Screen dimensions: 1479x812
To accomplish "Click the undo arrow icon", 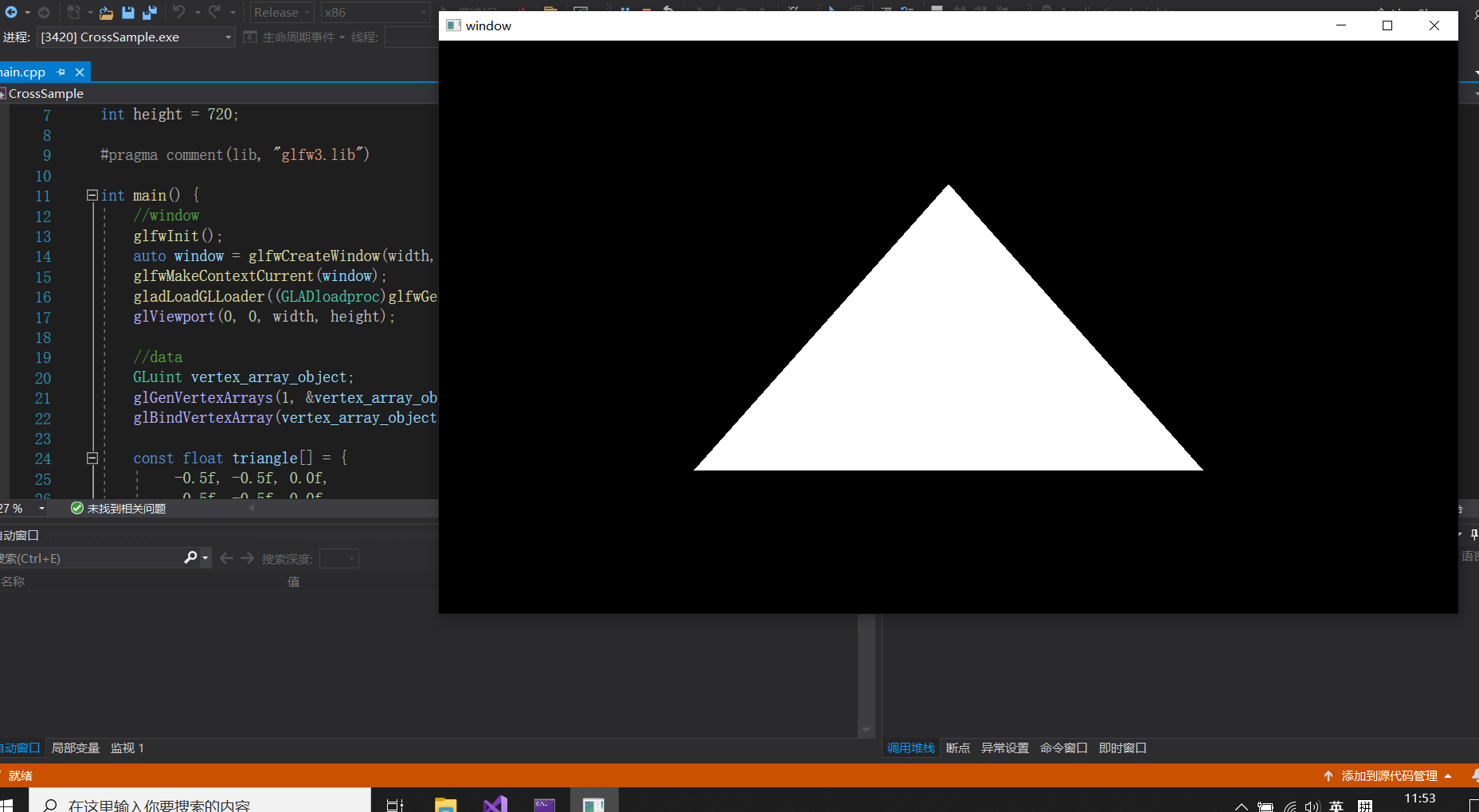I will (x=179, y=12).
